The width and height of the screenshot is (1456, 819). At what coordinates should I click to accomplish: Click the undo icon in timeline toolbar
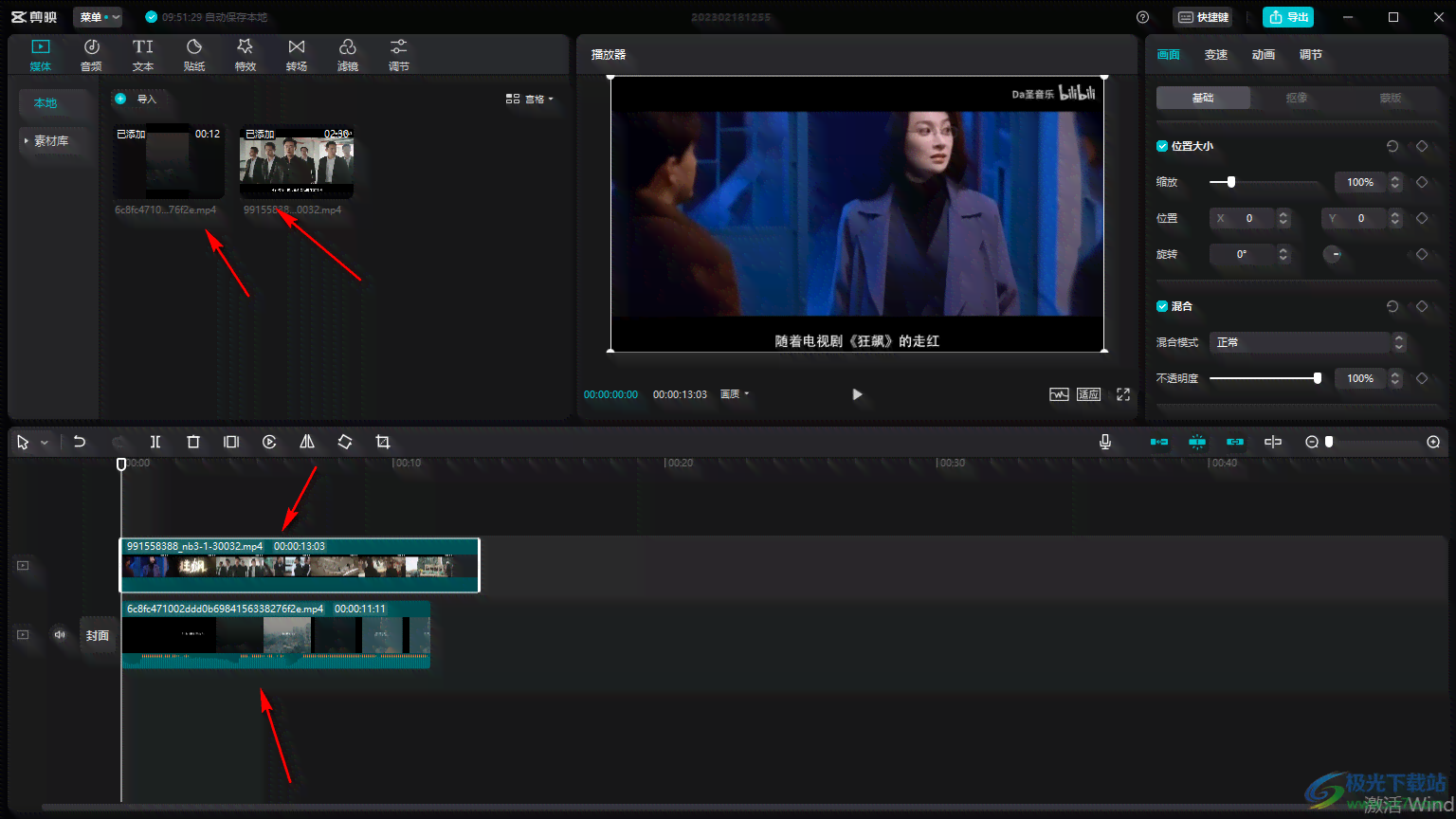click(x=80, y=442)
